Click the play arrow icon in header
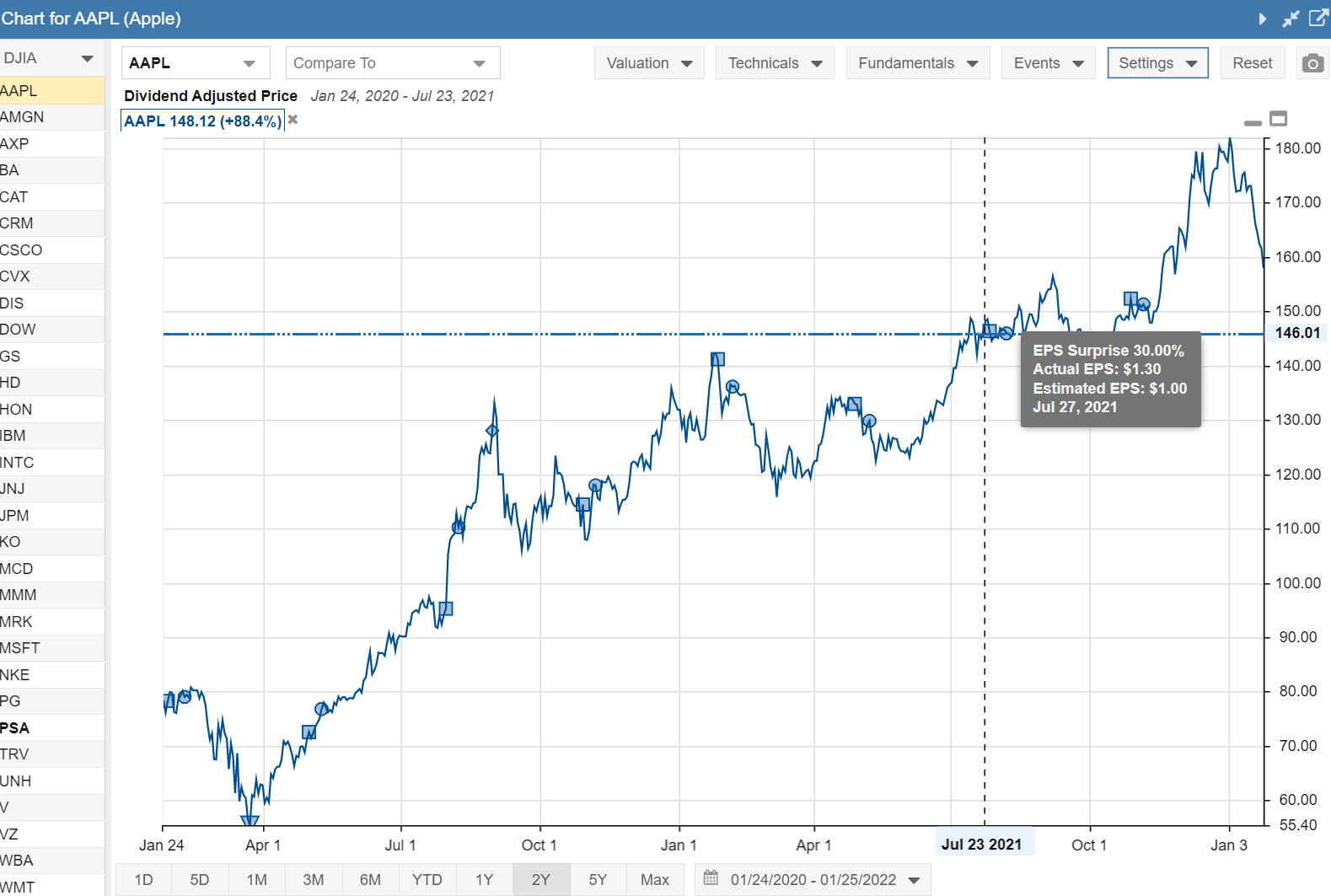 (1262, 19)
